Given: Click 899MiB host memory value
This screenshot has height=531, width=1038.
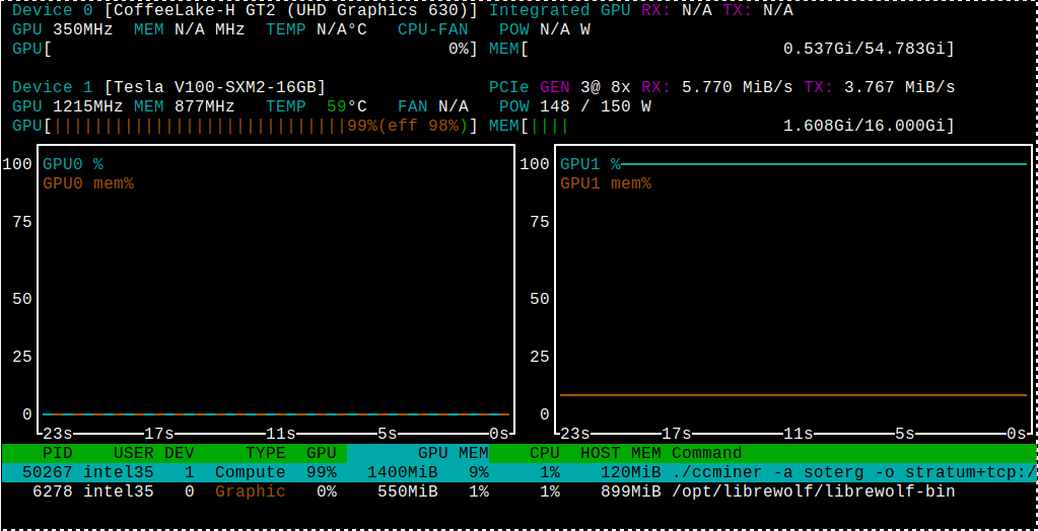Looking at the screenshot, I should 631,492.
